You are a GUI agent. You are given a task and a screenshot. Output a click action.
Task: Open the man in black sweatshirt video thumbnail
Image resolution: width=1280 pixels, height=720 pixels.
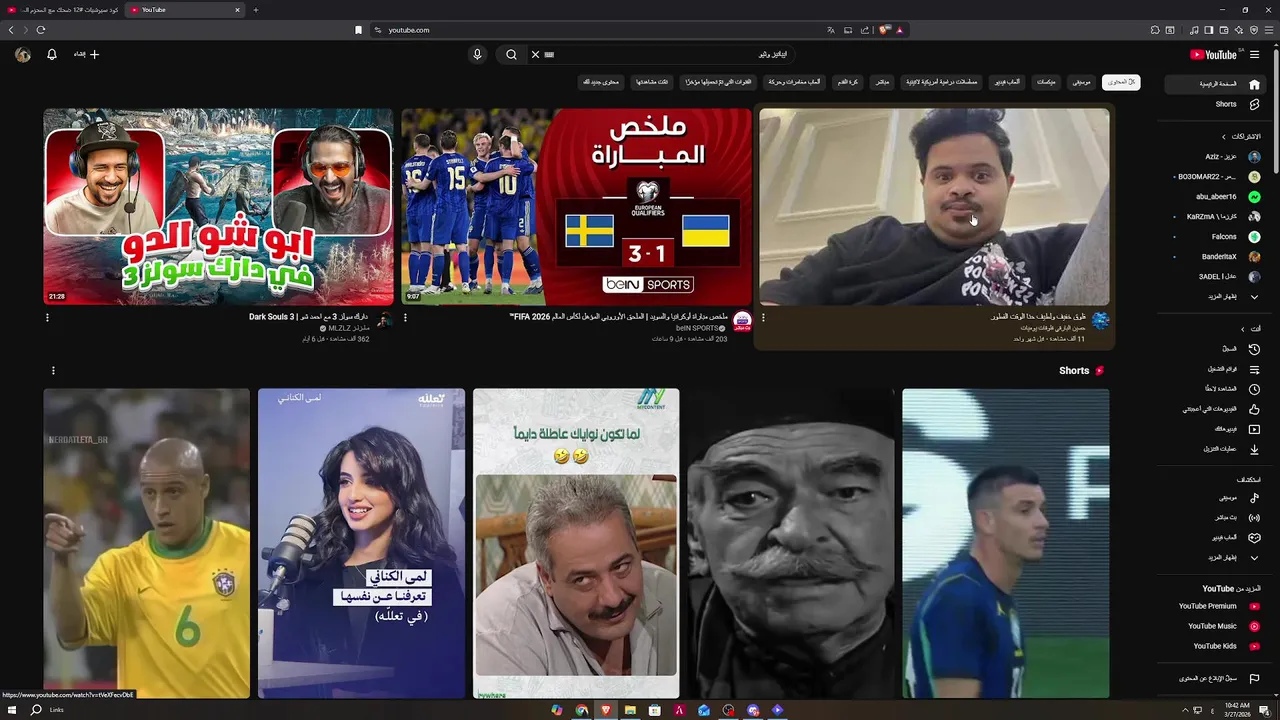click(934, 206)
